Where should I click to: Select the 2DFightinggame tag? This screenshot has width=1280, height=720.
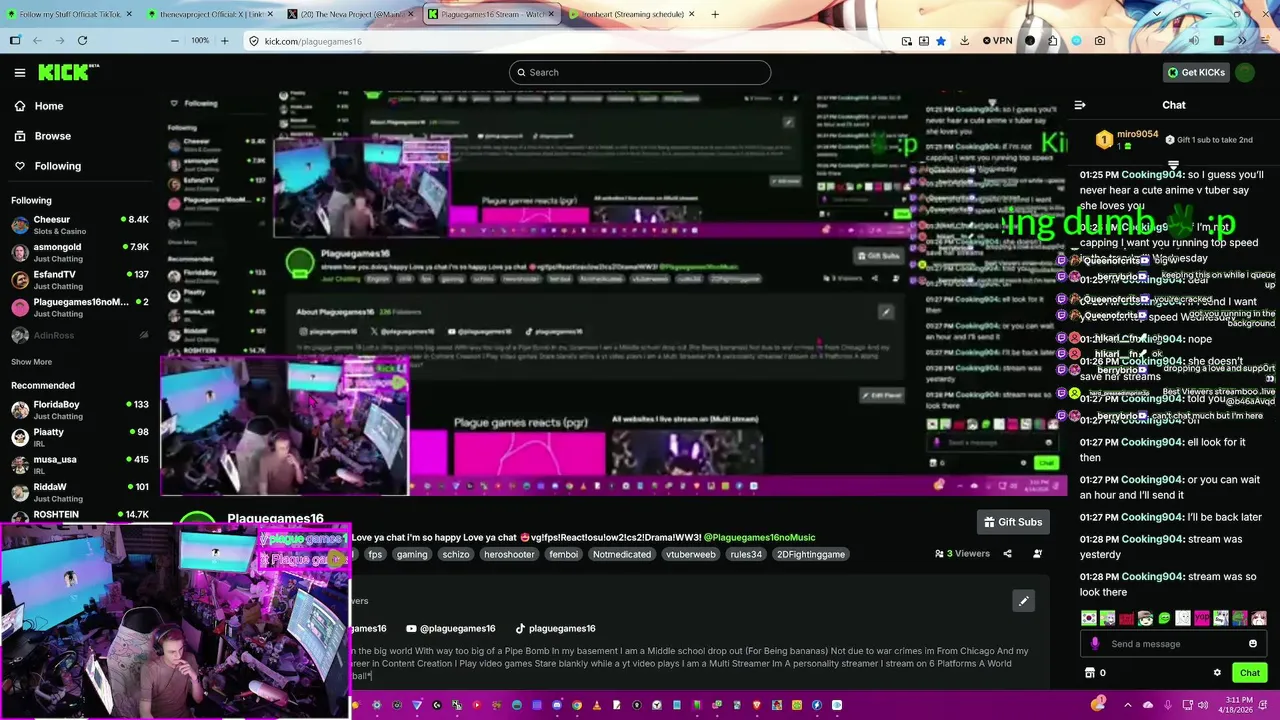click(811, 554)
